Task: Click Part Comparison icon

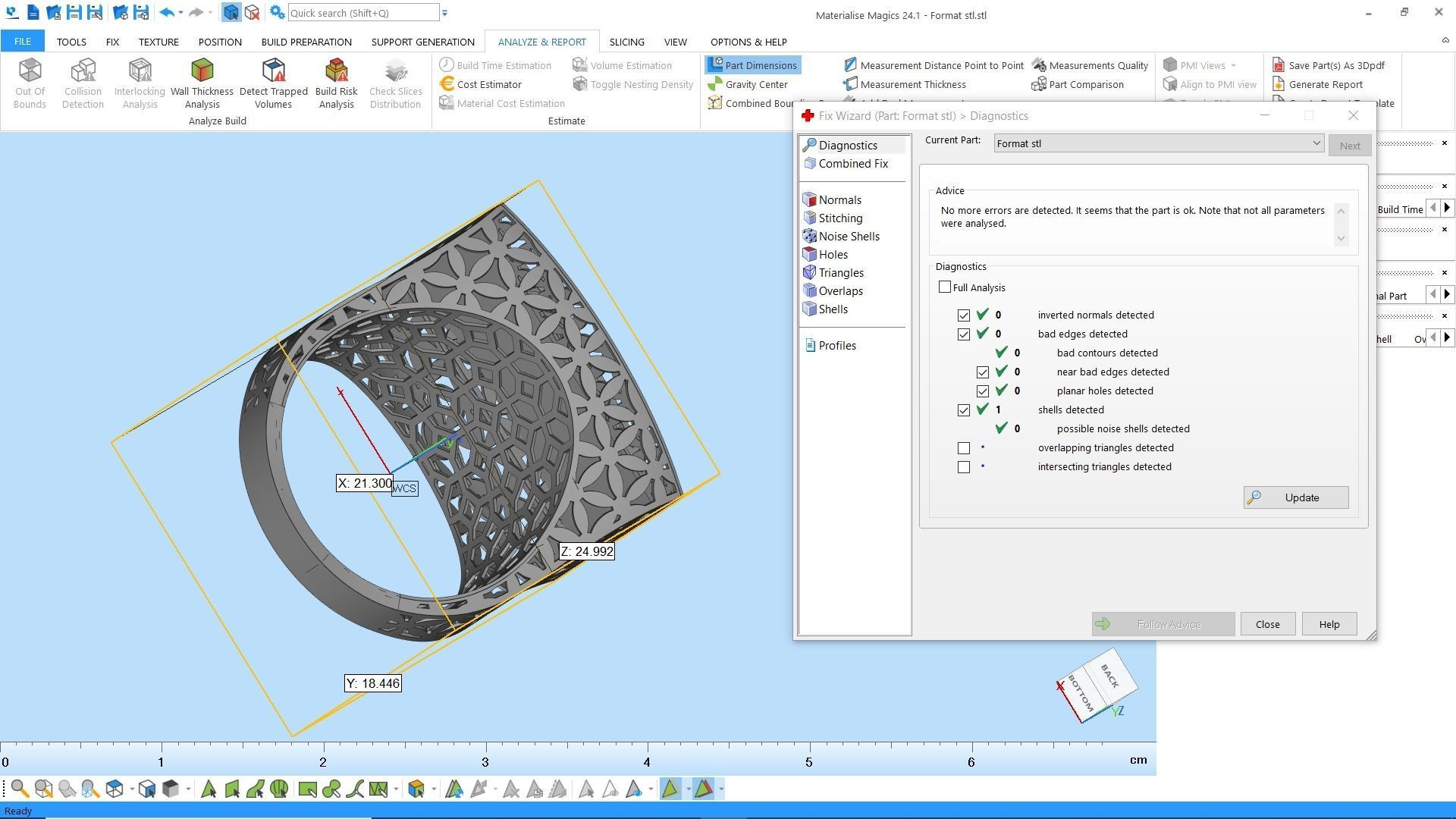Action: (x=1038, y=84)
